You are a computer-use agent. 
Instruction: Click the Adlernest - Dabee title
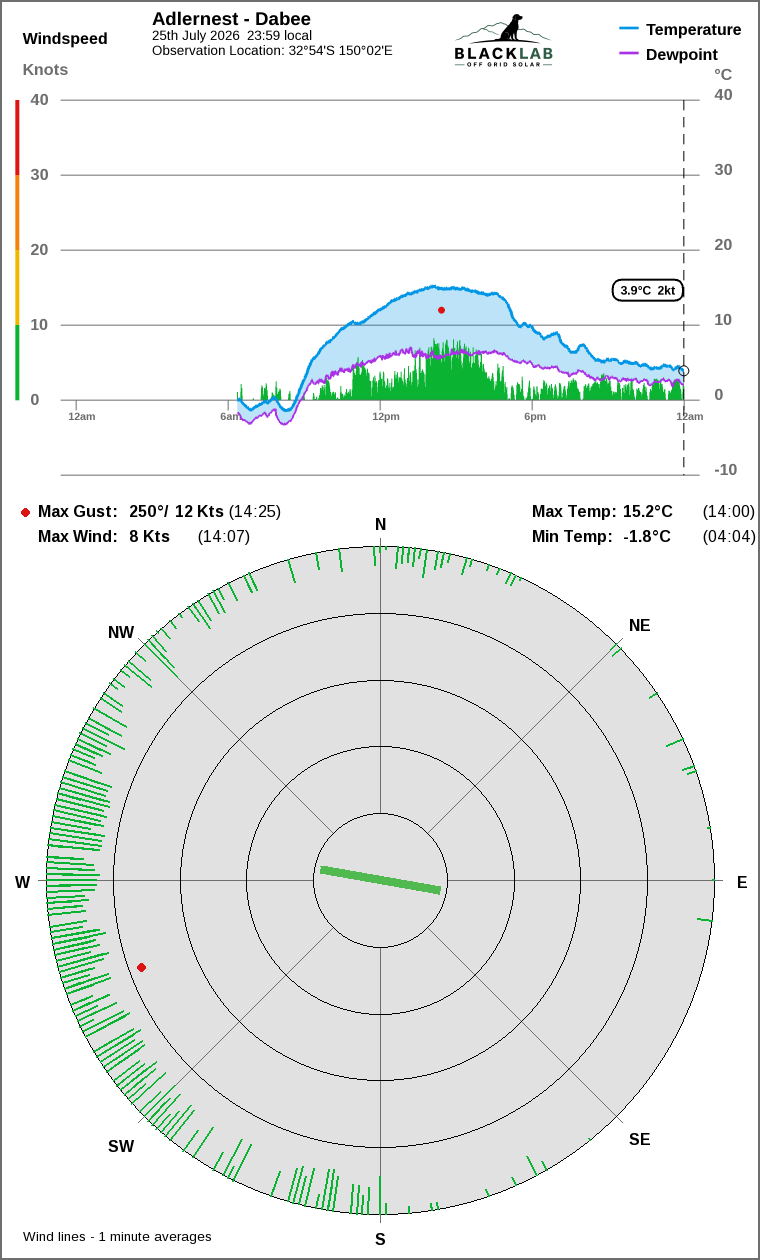[231, 19]
